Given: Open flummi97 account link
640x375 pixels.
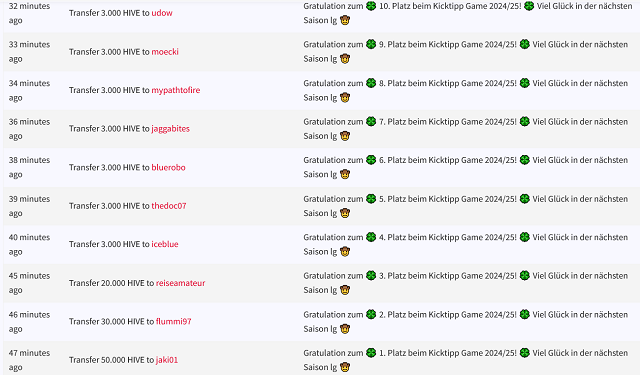Looking at the screenshot, I should click(x=173, y=321).
